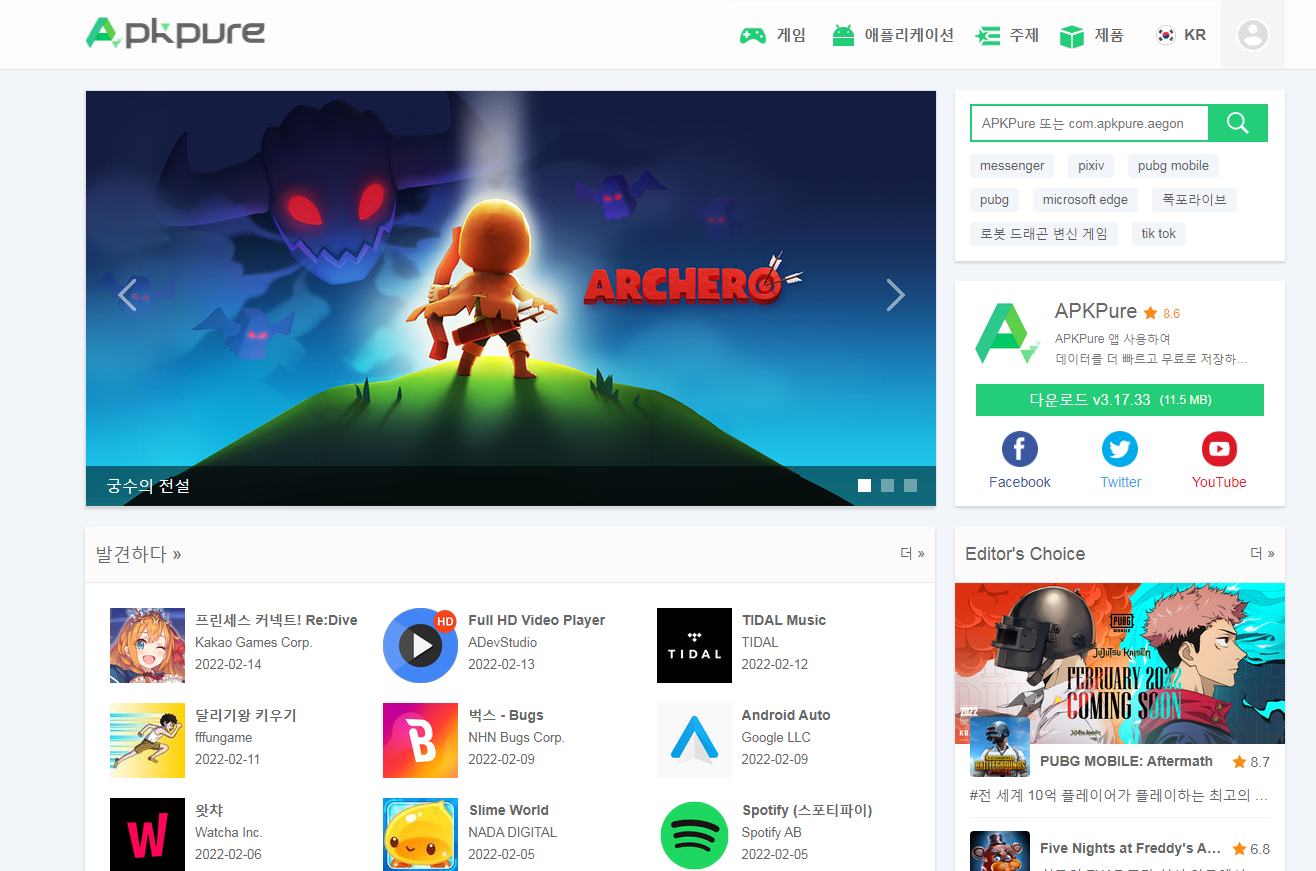The height and width of the screenshot is (871, 1316).
Task: Expand the 발견하다 section via 더 »
Action: 912,553
